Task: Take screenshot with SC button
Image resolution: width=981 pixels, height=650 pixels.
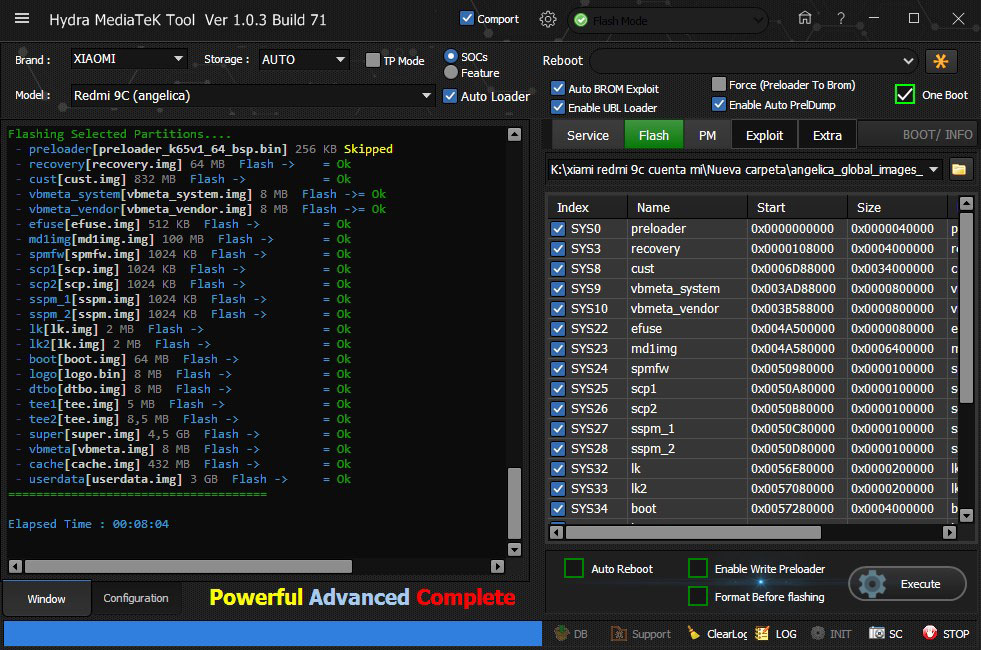Action: pyautogui.click(x=885, y=633)
